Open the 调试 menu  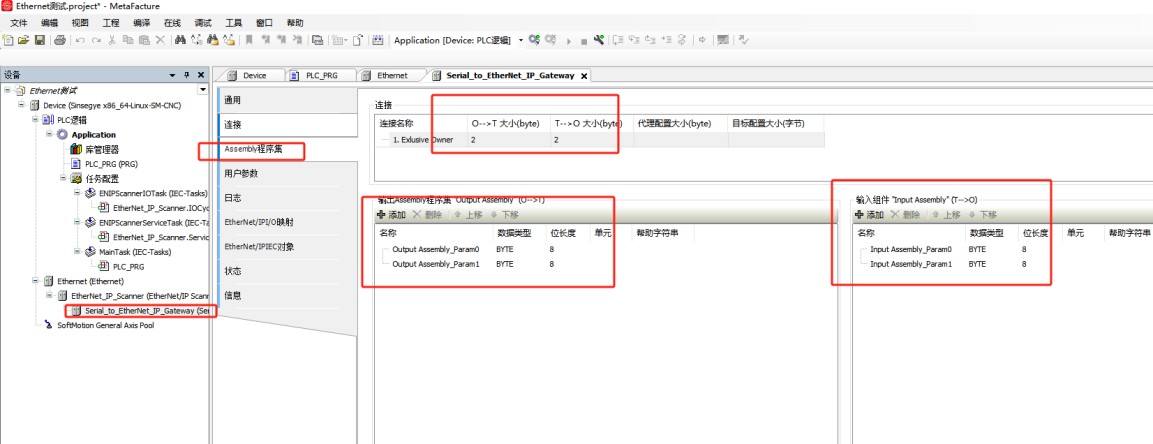(203, 22)
